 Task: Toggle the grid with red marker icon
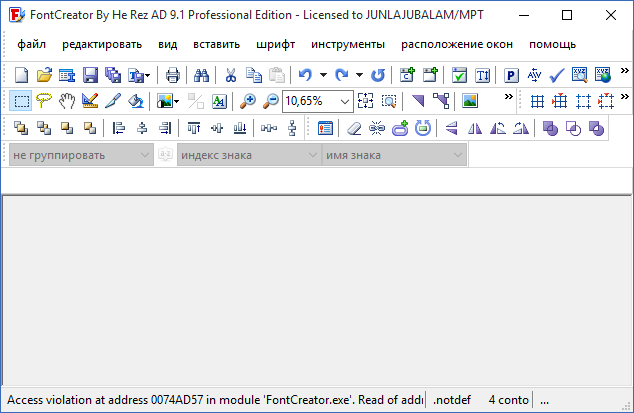pyautogui.click(x=560, y=101)
